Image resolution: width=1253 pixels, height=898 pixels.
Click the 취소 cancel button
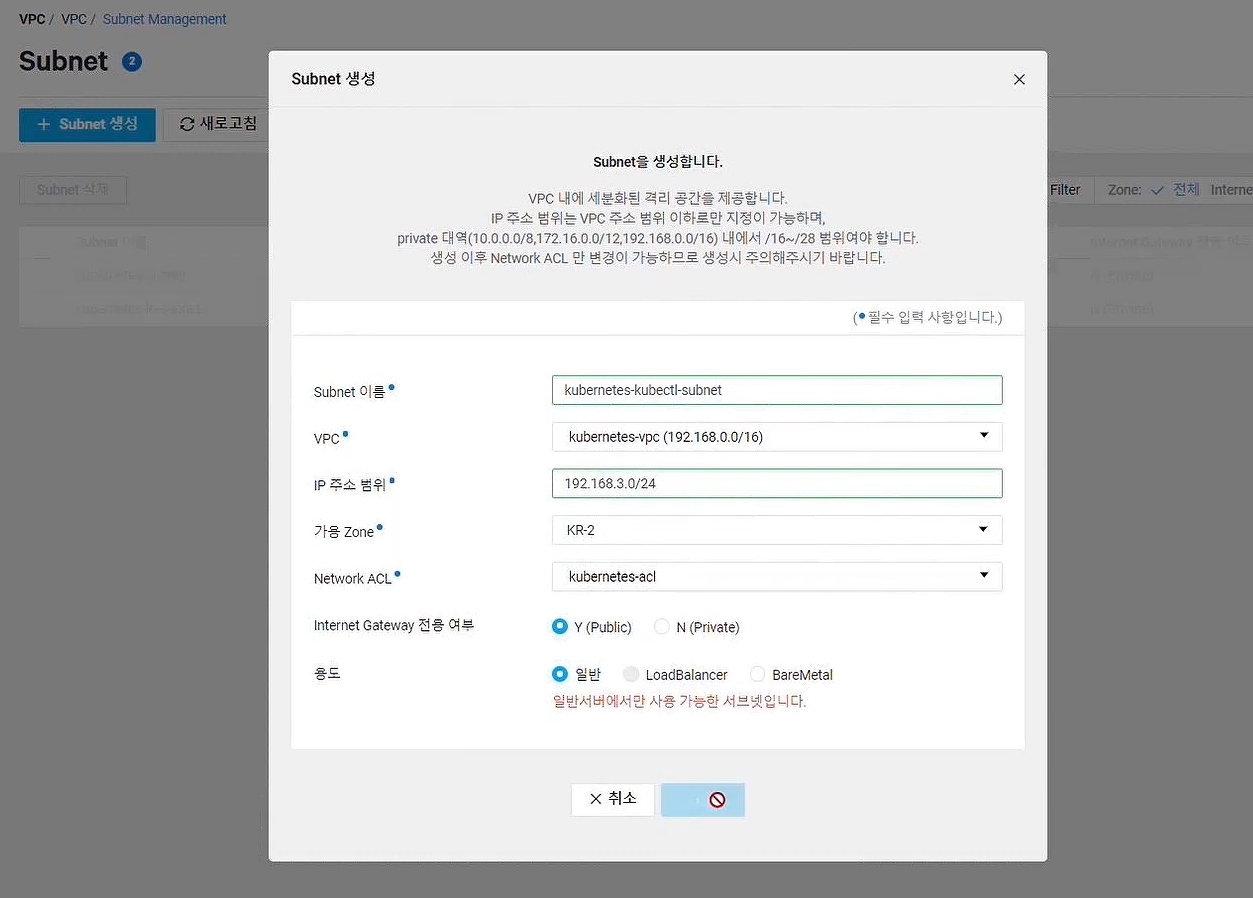[x=613, y=799]
